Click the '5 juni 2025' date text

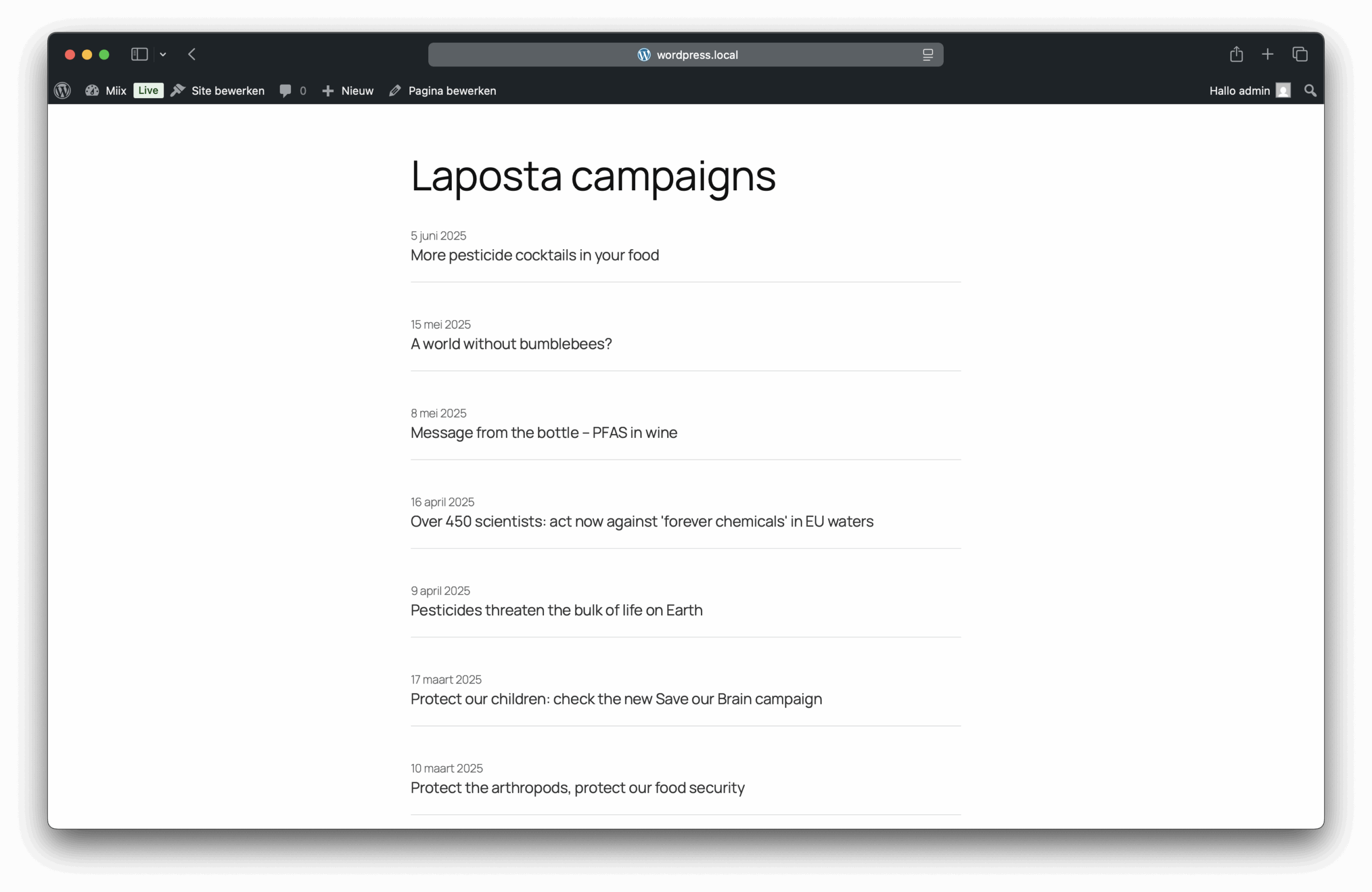click(438, 236)
